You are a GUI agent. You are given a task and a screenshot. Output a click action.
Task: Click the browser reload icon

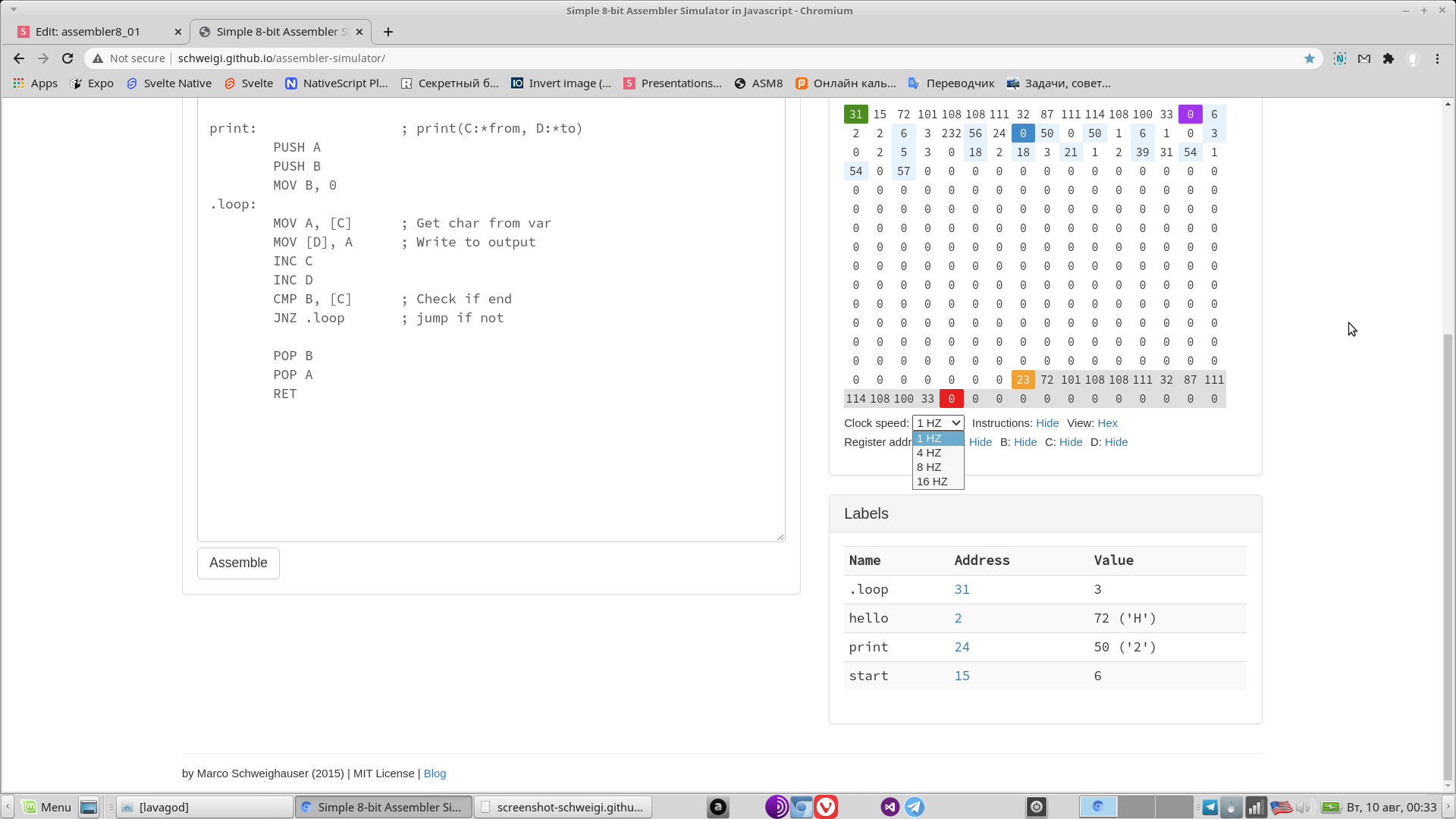(x=67, y=58)
